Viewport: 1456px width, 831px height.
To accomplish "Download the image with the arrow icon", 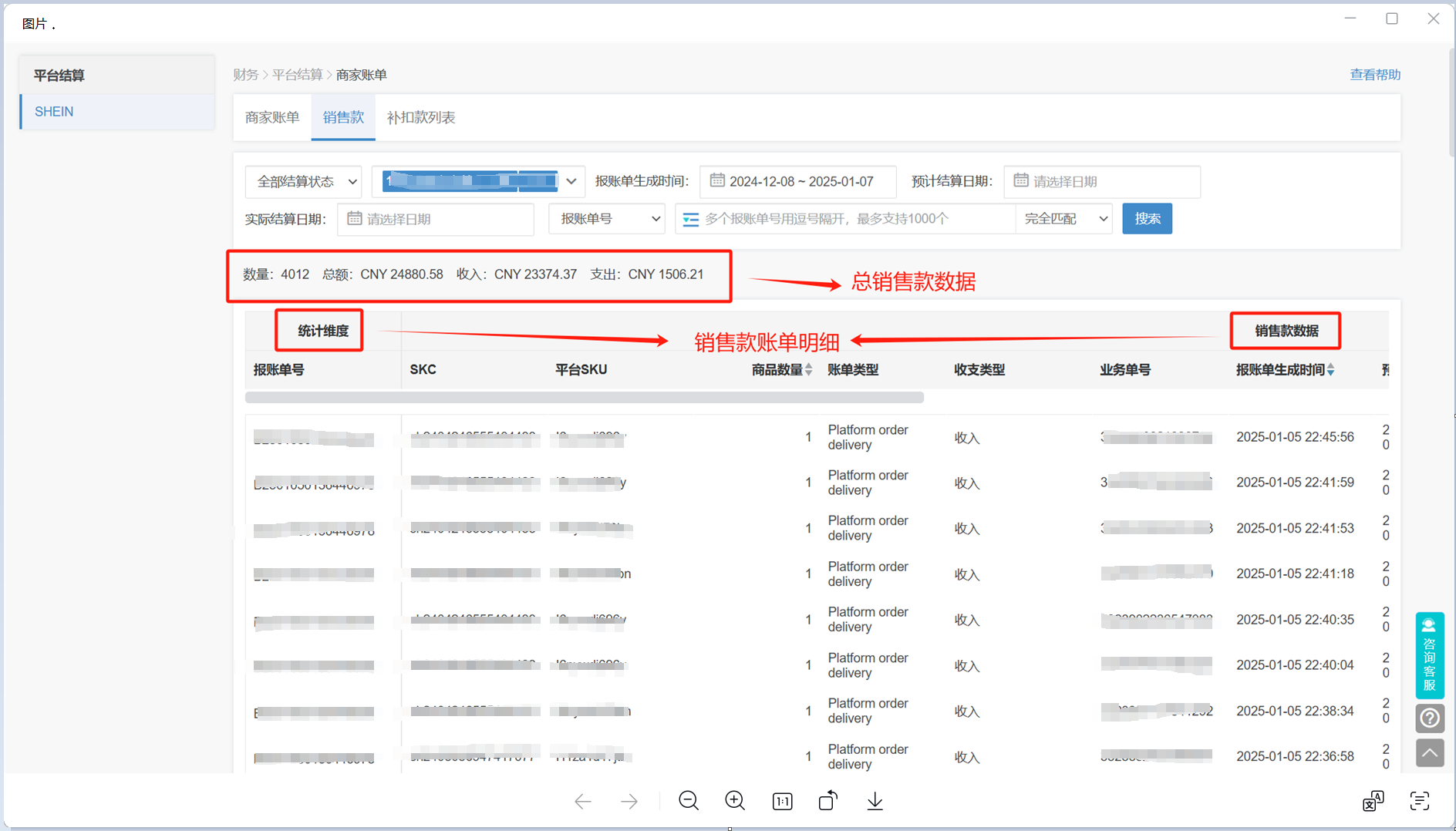I will pyautogui.click(x=875, y=801).
